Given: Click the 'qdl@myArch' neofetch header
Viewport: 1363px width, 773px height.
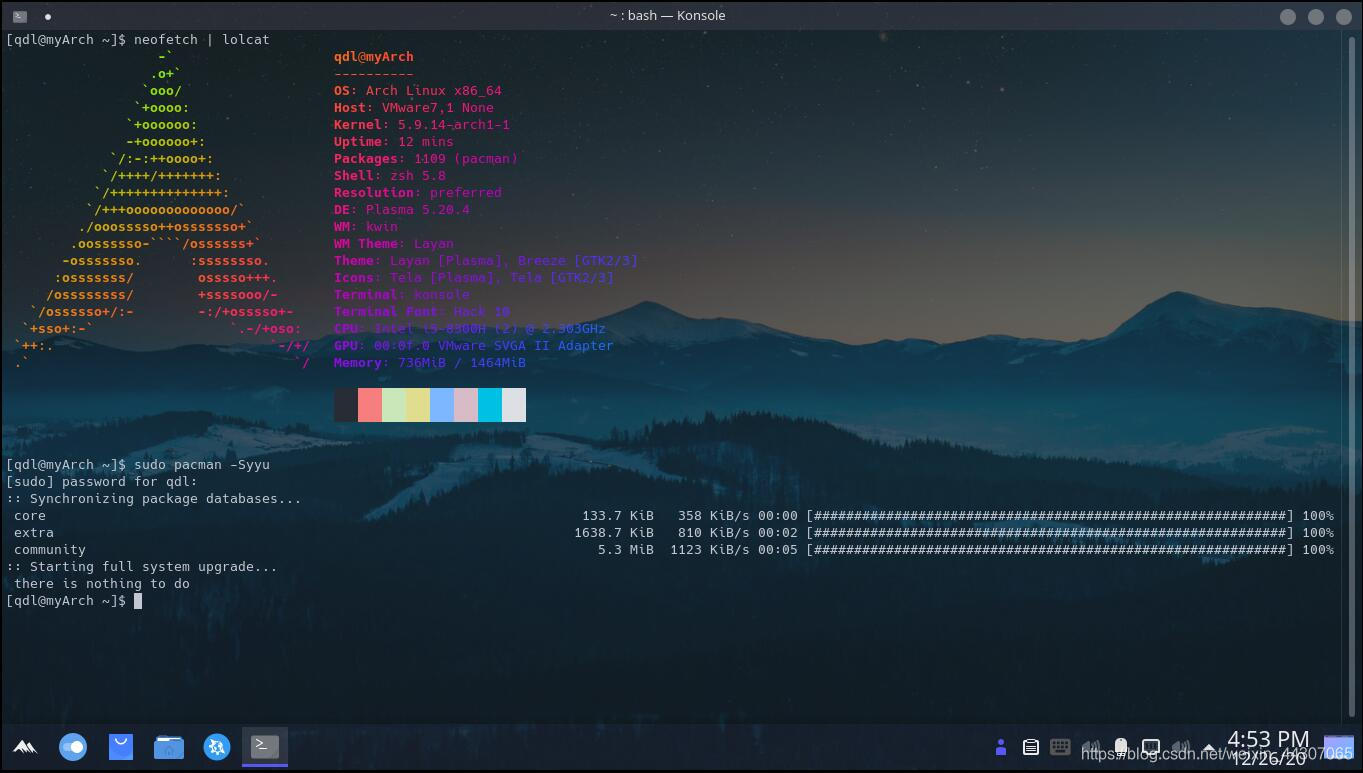Looking at the screenshot, I should [374, 56].
